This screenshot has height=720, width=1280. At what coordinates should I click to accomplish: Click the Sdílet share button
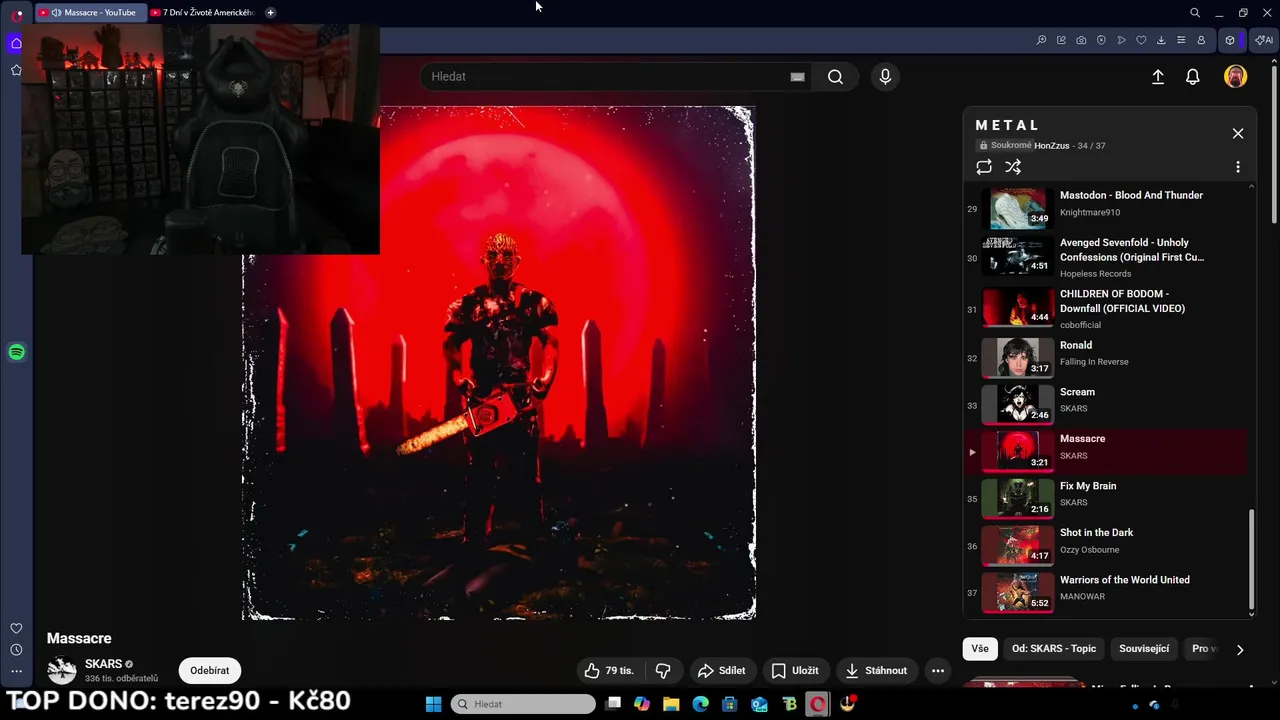pos(722,671)
